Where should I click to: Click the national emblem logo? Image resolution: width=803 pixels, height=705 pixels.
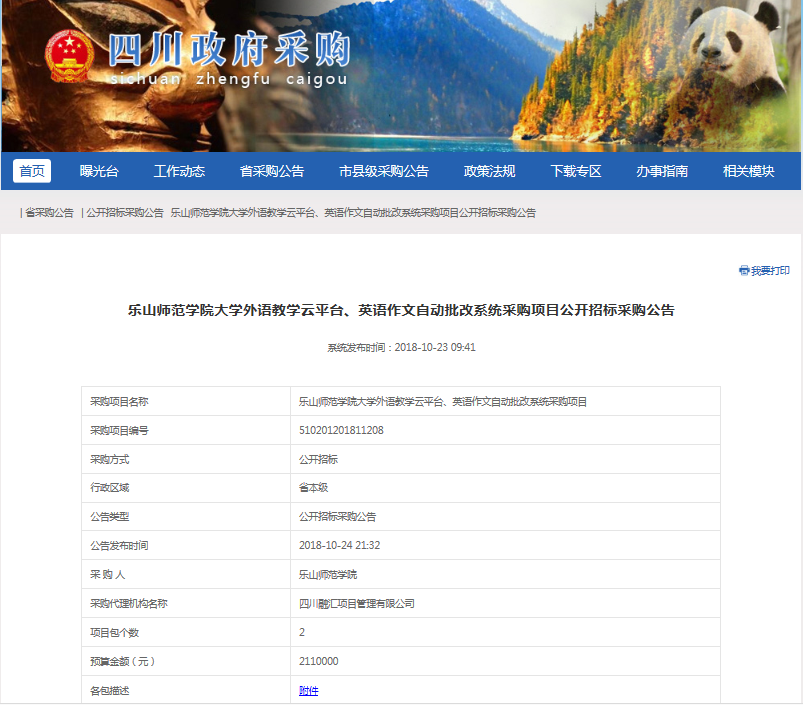(70, 57)
